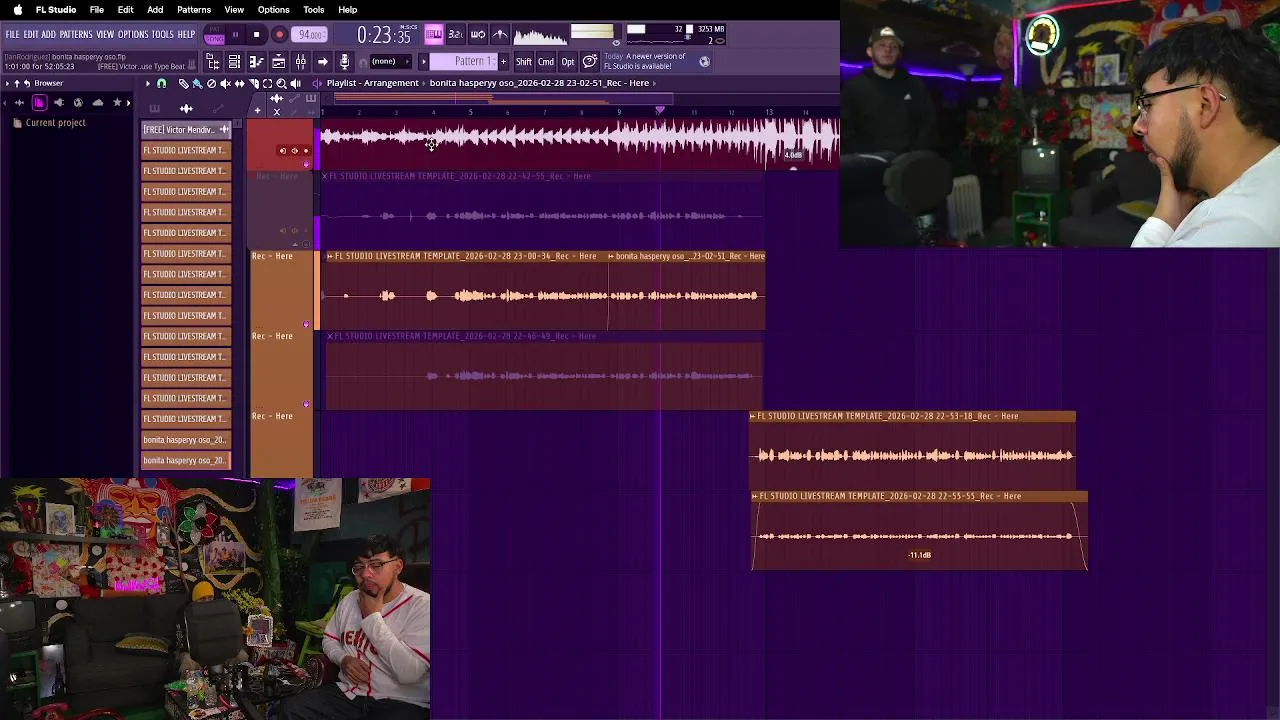Select the Slice tool in playlist toolbar
The width and height of the screenshot is (1280, 720).
pos(253,83)
